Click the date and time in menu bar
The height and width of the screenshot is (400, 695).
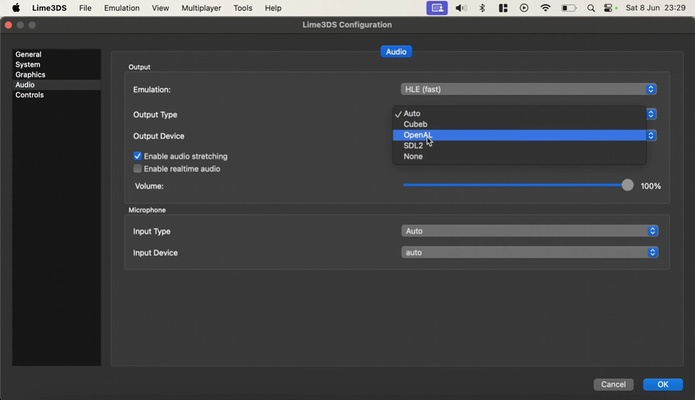point(656,8)
